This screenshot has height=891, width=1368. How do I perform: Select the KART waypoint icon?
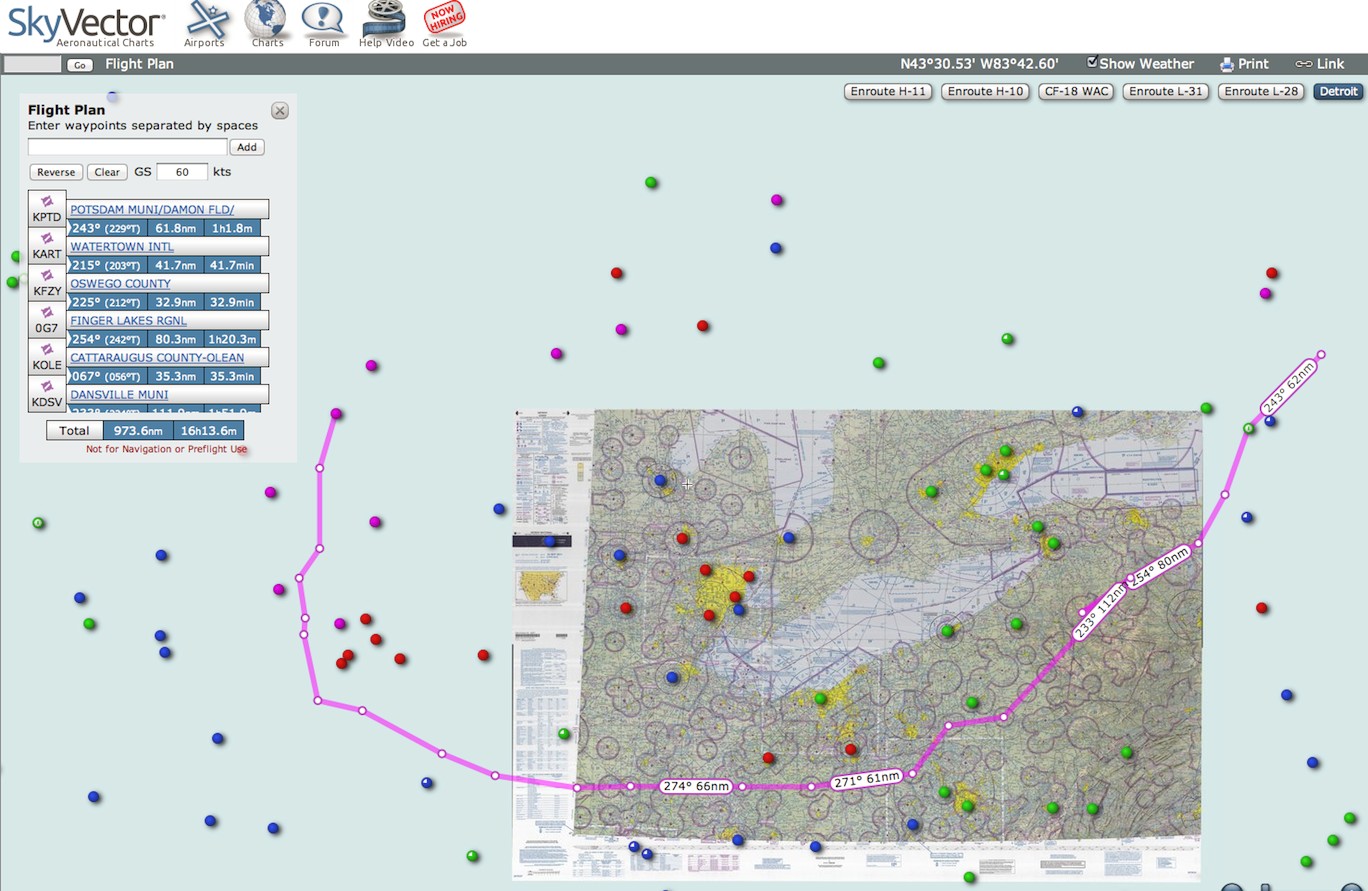[47, 246]
